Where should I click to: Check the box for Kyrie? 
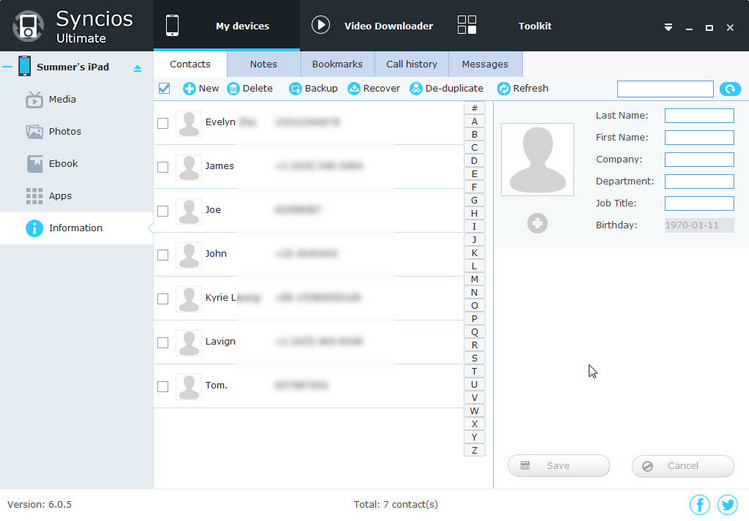pos(163,299)
